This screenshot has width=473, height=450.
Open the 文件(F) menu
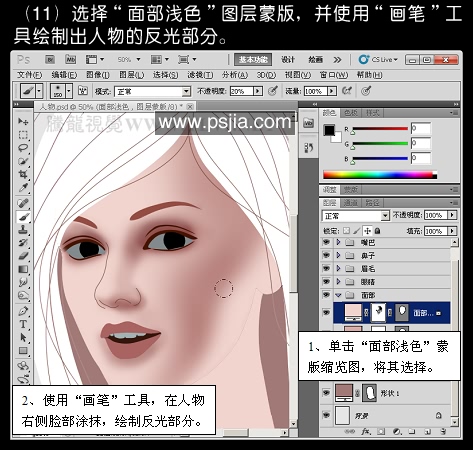29,75
